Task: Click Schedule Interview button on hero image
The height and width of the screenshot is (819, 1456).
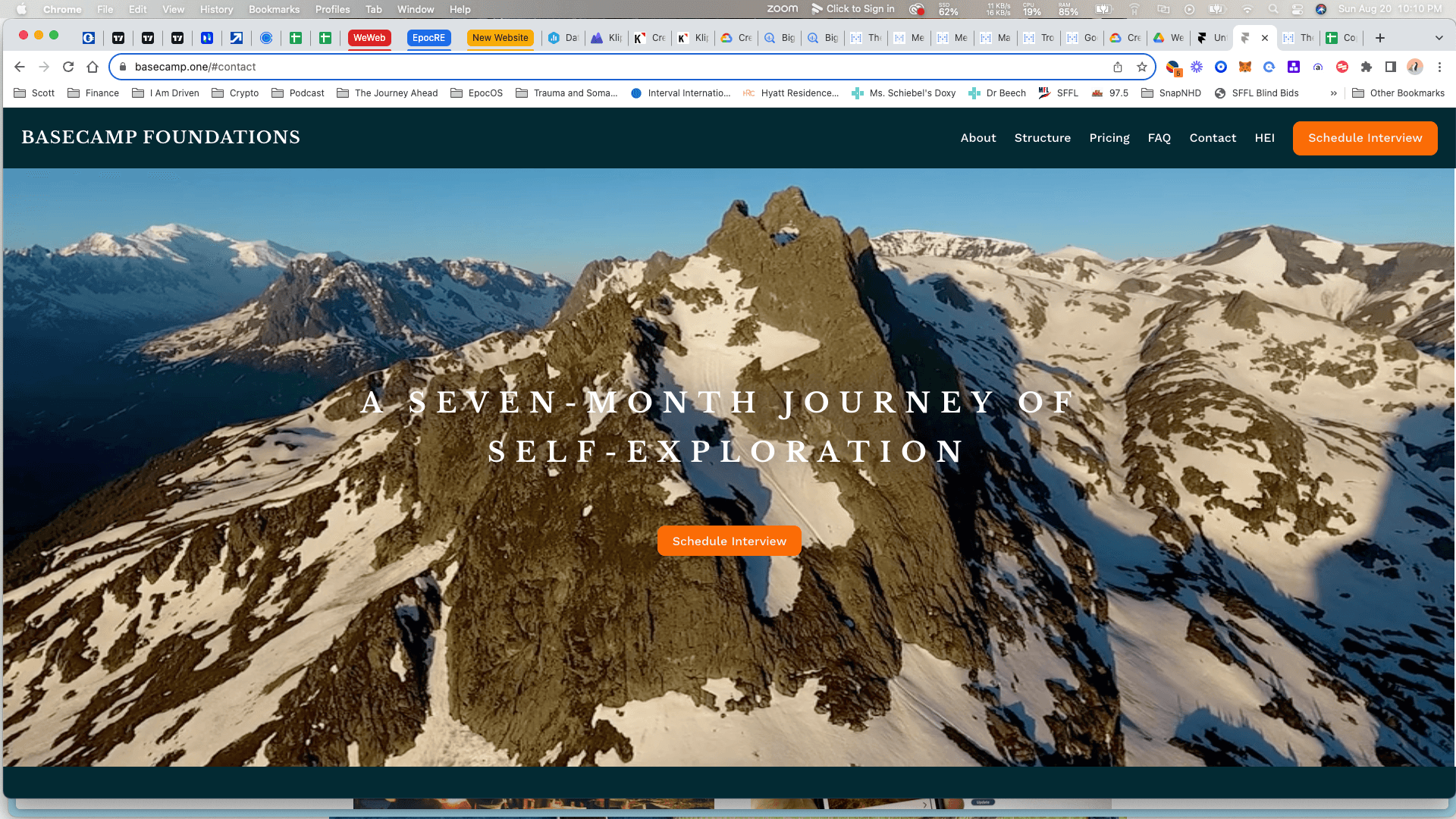Action: [x=729, y=541]
